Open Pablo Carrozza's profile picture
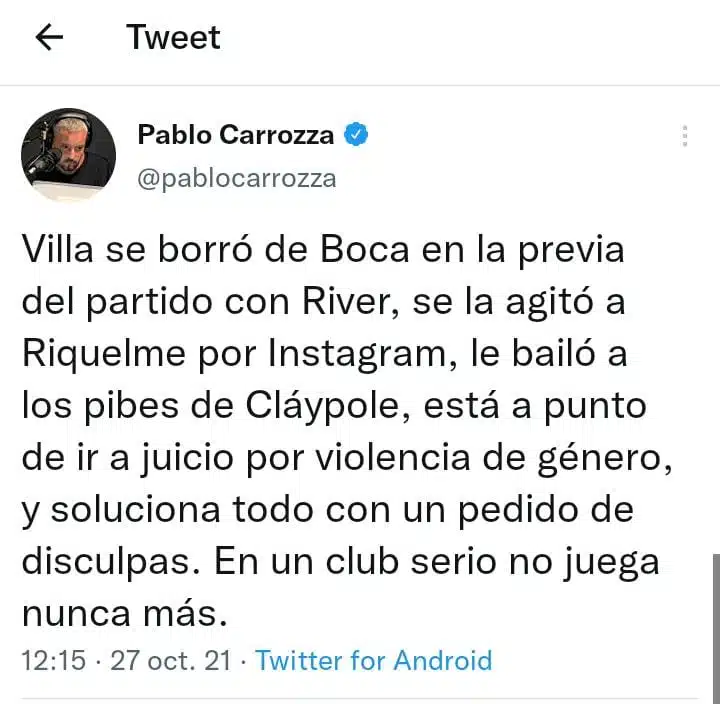The width and height of the screenshot is (720, 704). 68,154
